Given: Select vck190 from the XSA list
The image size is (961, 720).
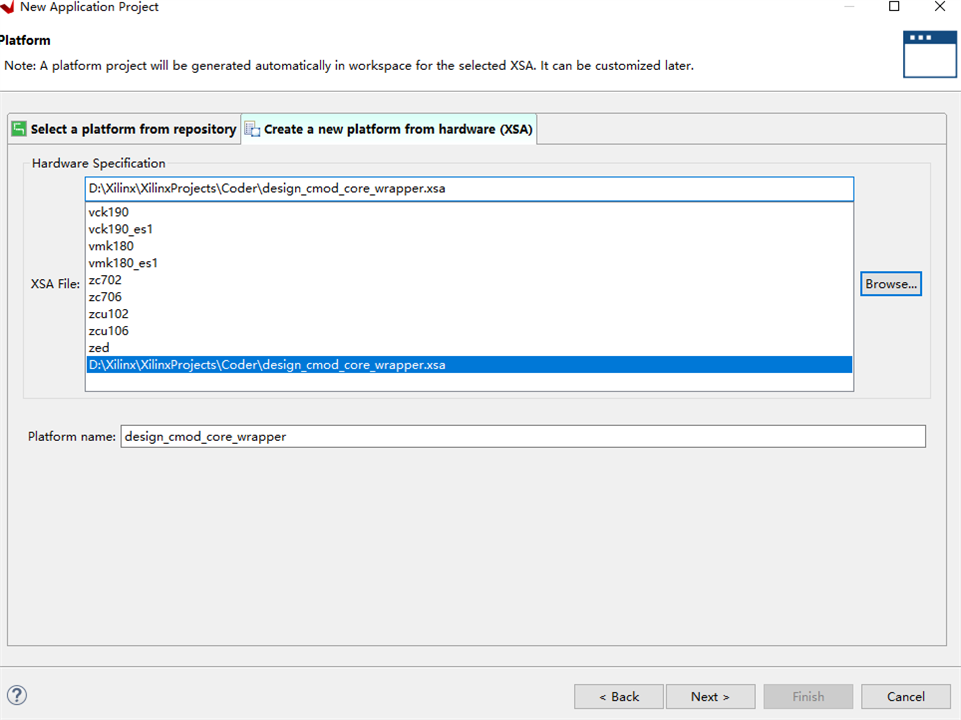Looking at the screenshot, I should [109, 212].
